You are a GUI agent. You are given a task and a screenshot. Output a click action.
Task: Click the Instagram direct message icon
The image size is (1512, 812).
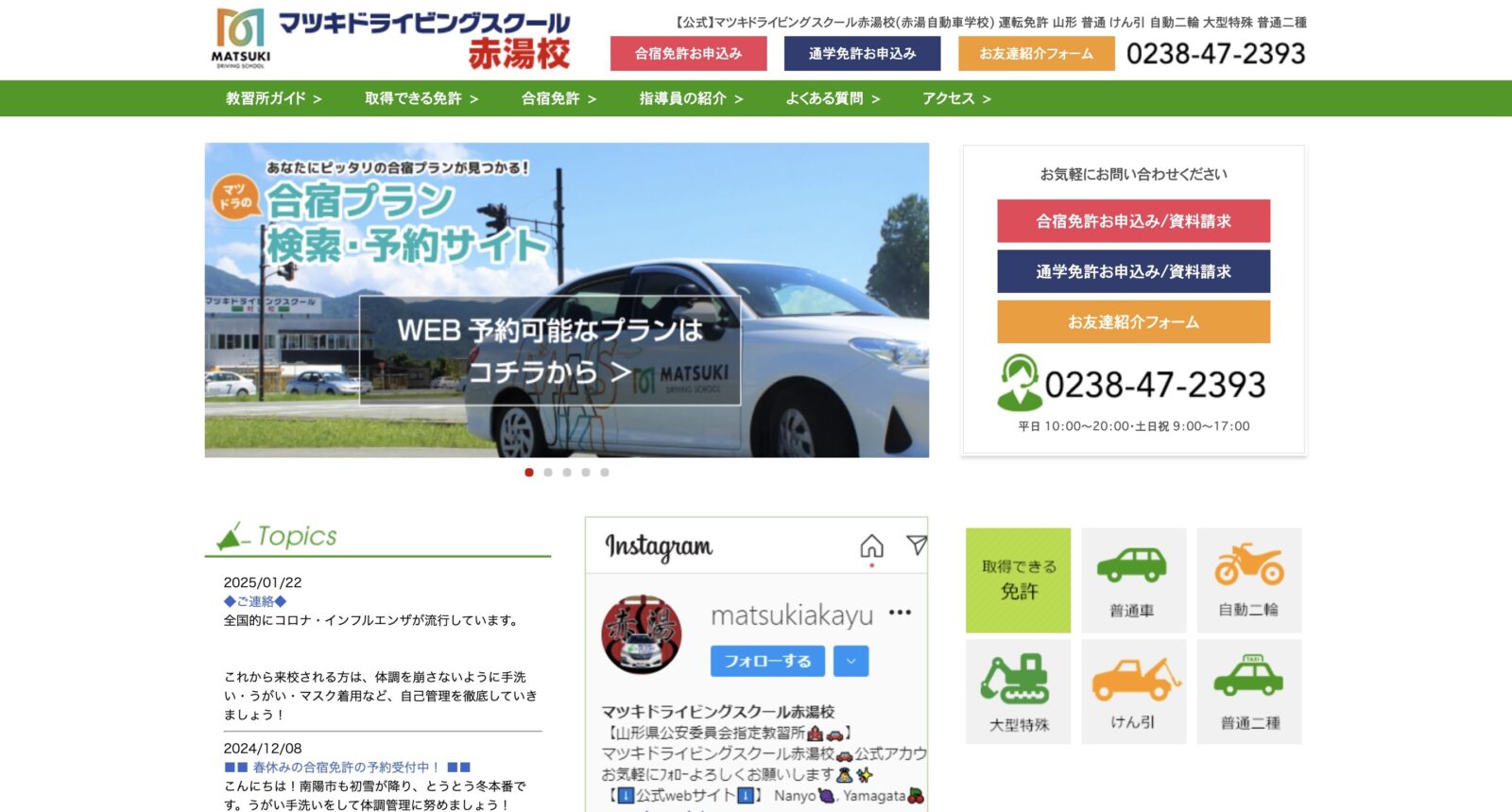[916, 544]
